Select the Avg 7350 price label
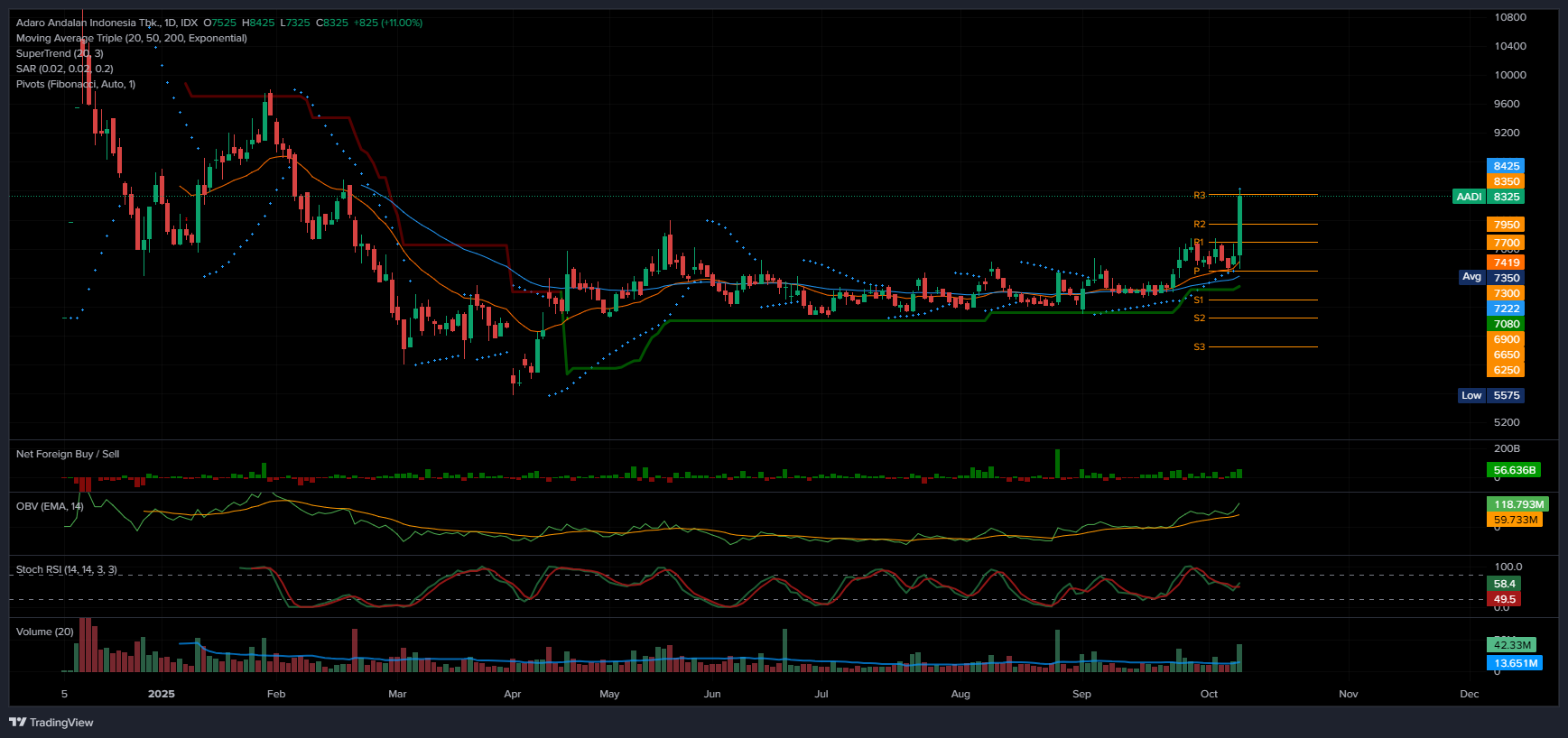Screen dimensions: 1568x738 click(1490, 278)
